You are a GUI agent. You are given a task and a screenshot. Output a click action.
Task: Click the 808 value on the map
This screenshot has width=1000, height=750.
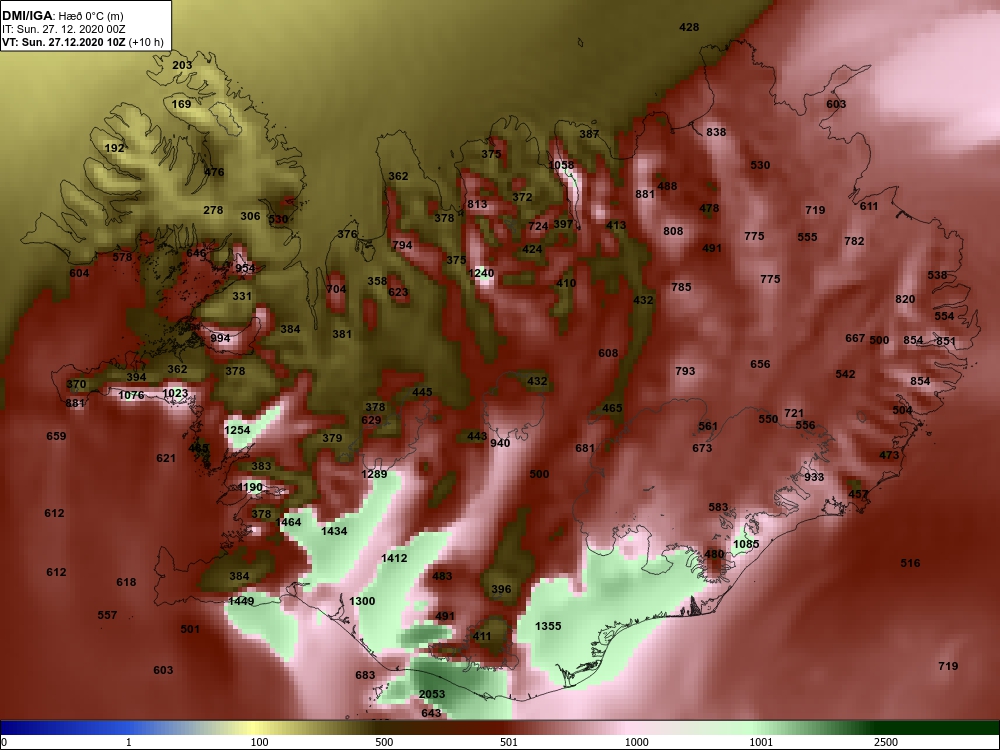pos(673,232)
